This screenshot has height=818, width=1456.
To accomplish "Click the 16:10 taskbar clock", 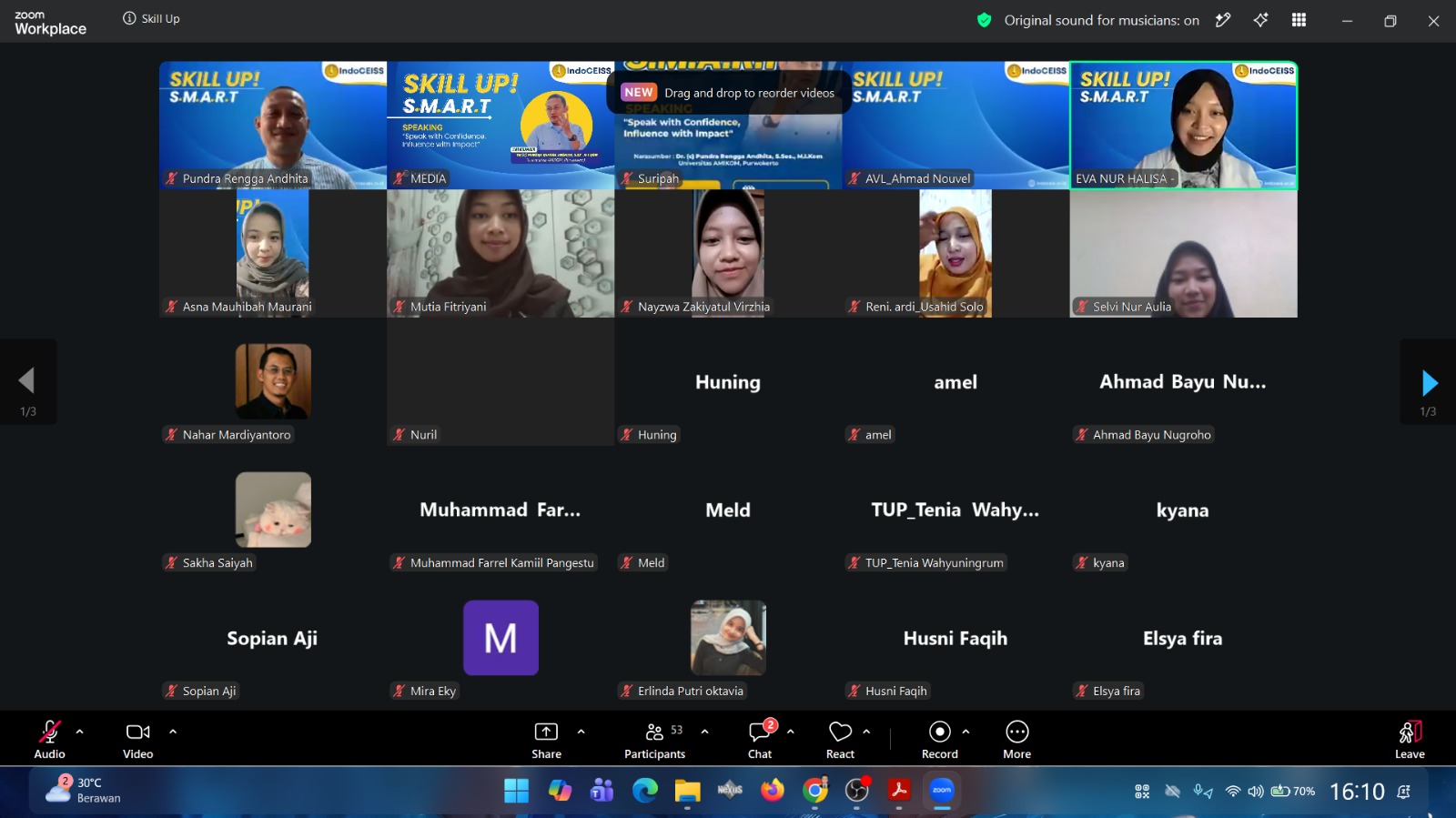I will pyautogui.click(x=1357, y=792).
